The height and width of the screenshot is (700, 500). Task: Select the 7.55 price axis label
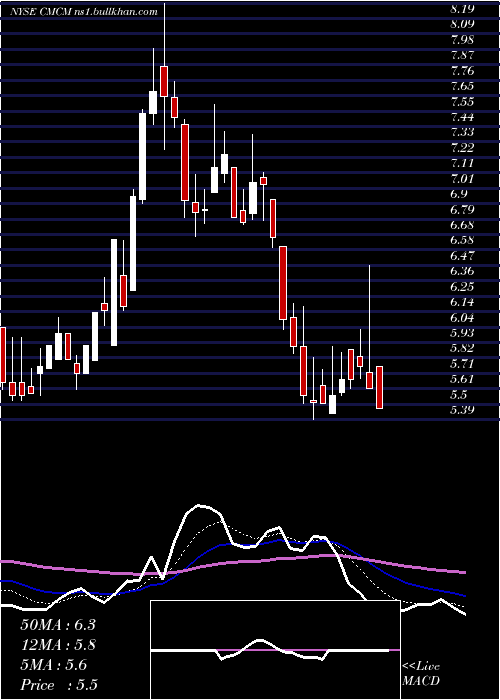click(x=462, y=101)
